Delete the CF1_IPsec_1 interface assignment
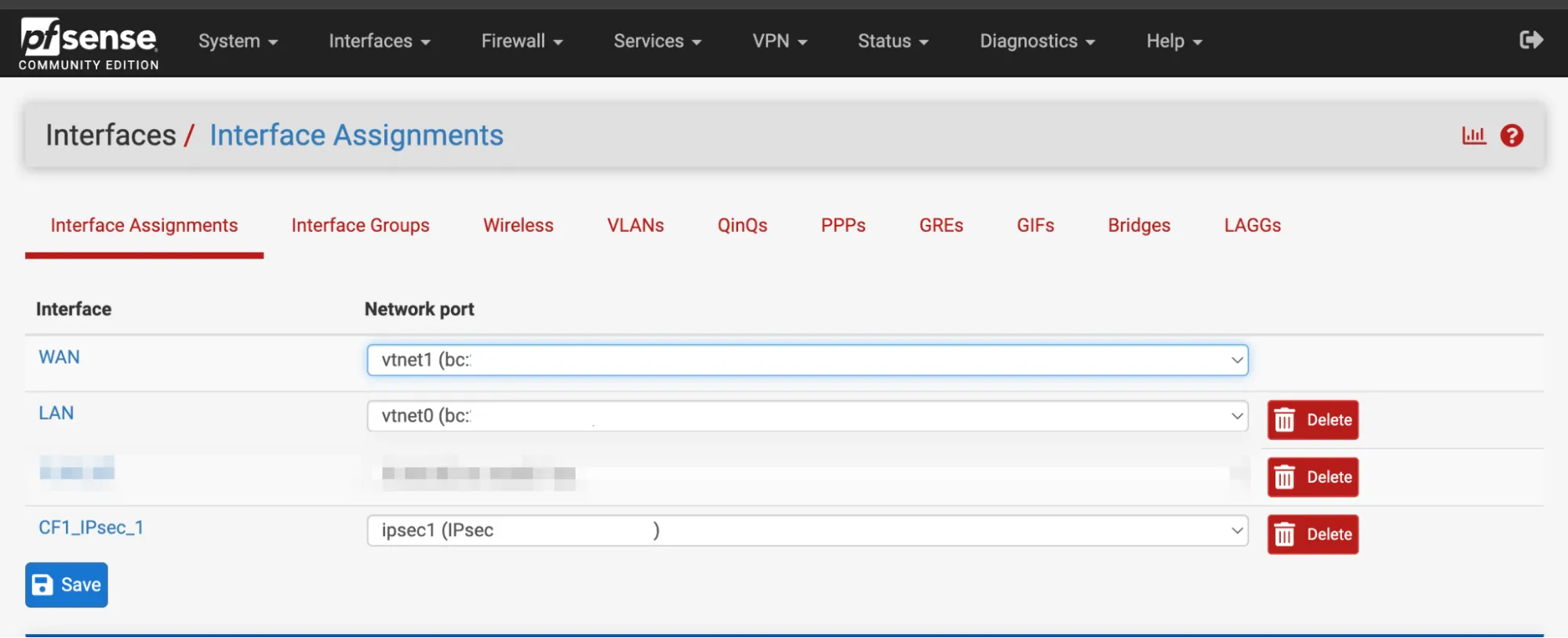 [x=1312, y=535]
